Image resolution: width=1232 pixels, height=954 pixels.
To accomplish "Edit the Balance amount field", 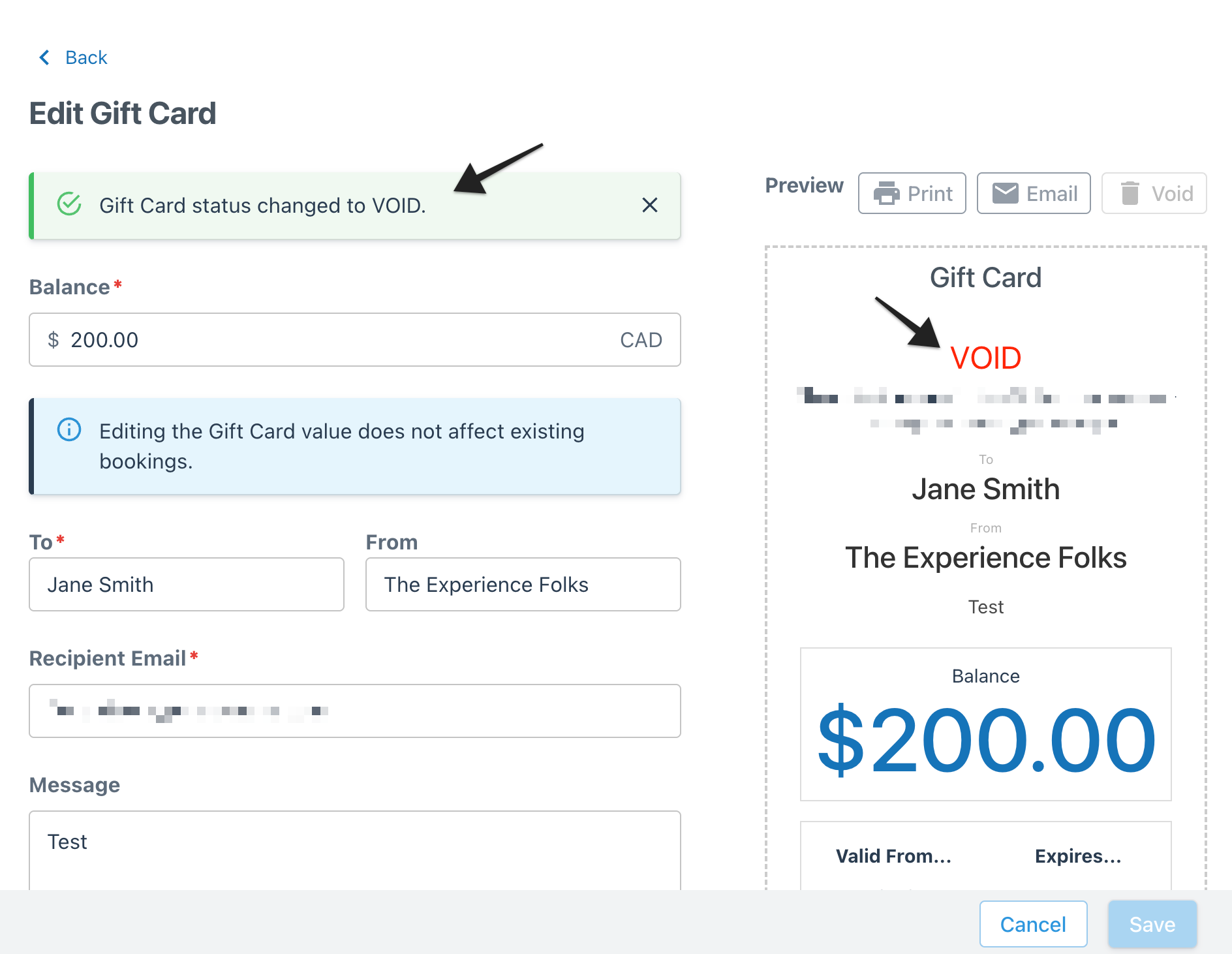I will (x=355, y=339).
